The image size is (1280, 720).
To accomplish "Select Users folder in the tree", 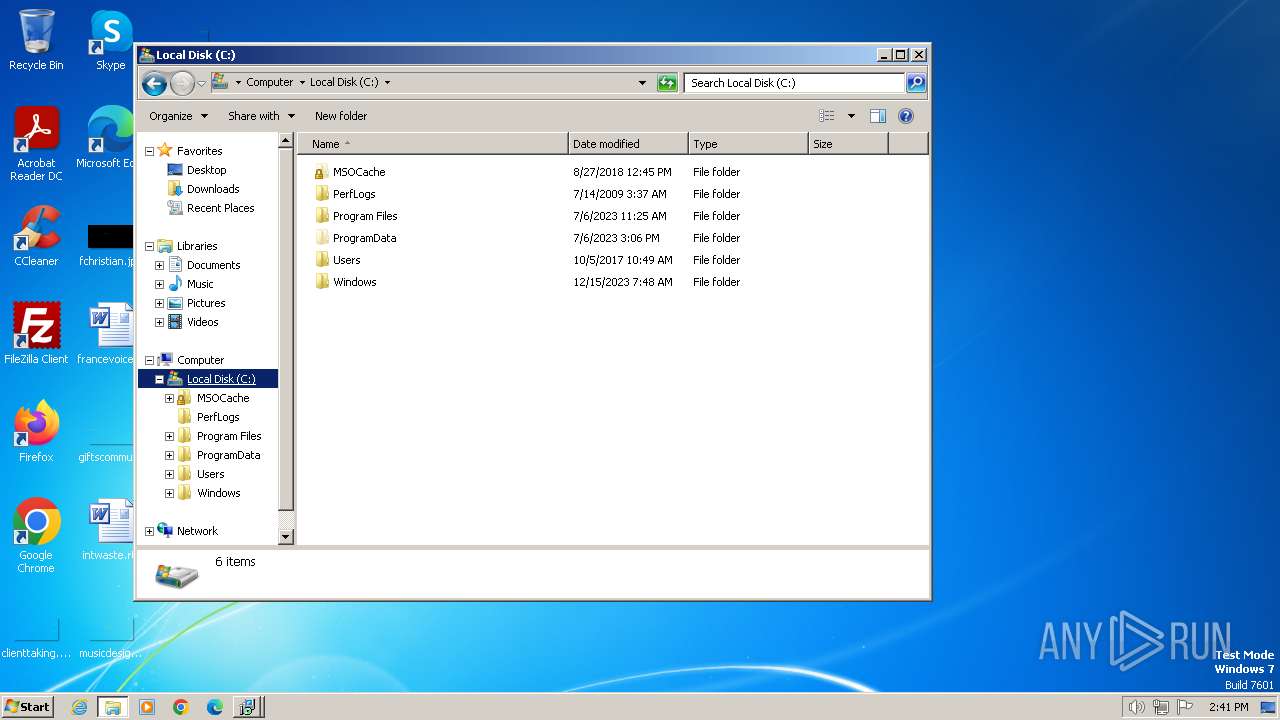I will click(x=210, y=474).
